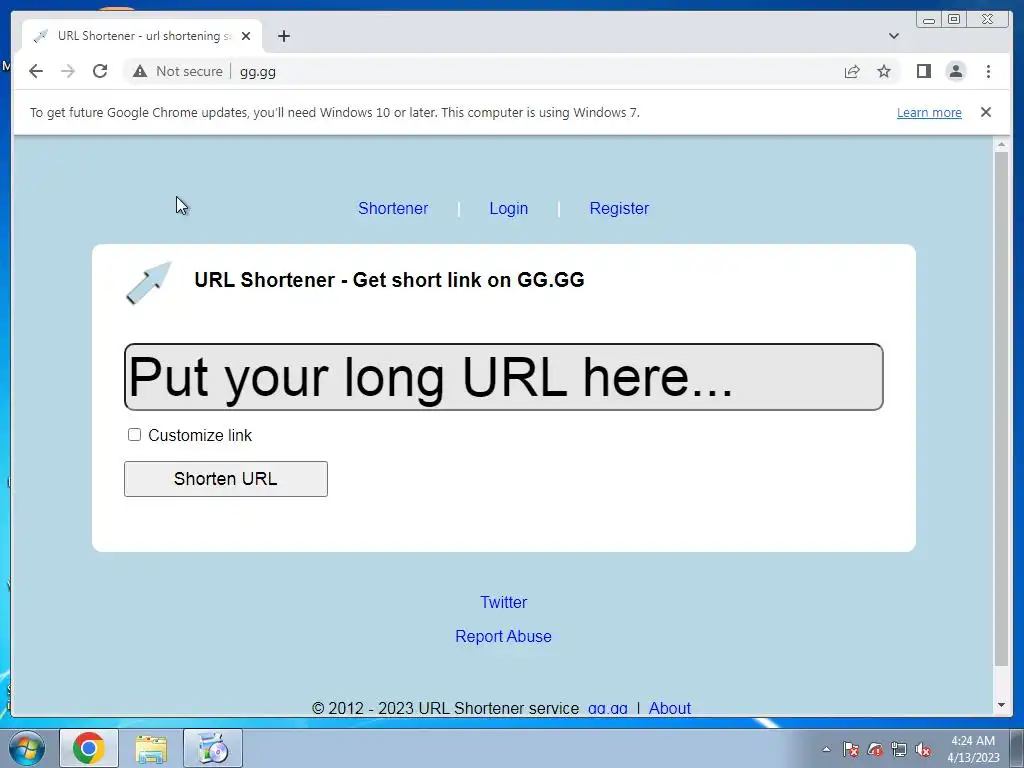The image size is (1024, 768).
Task: Open the Learn more link
Action: point(929,112)
